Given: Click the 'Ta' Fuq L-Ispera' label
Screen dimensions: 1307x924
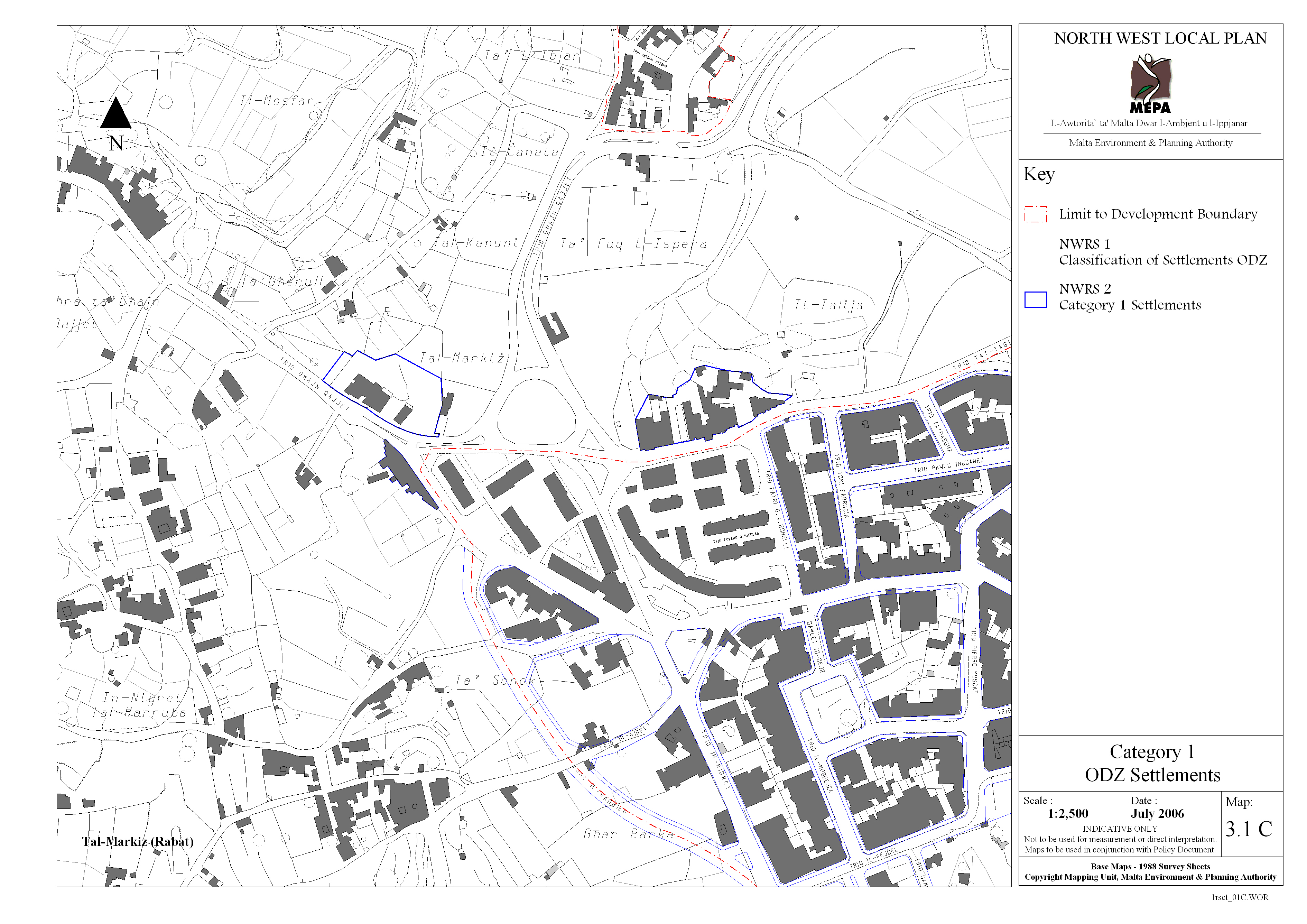Looking at the screenshot, I should click(x=633, y=244).
